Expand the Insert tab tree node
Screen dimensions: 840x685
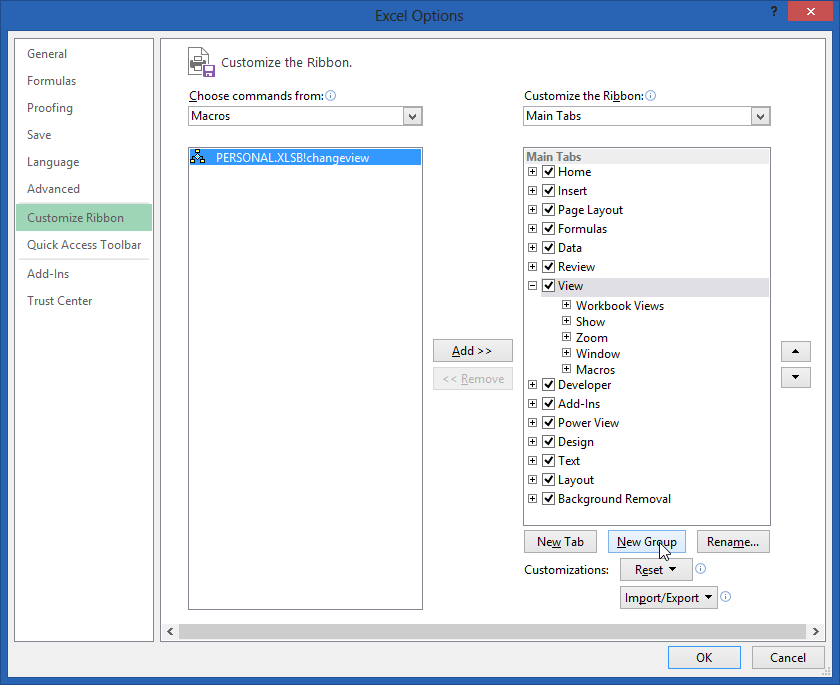click(x=532, y=190)
